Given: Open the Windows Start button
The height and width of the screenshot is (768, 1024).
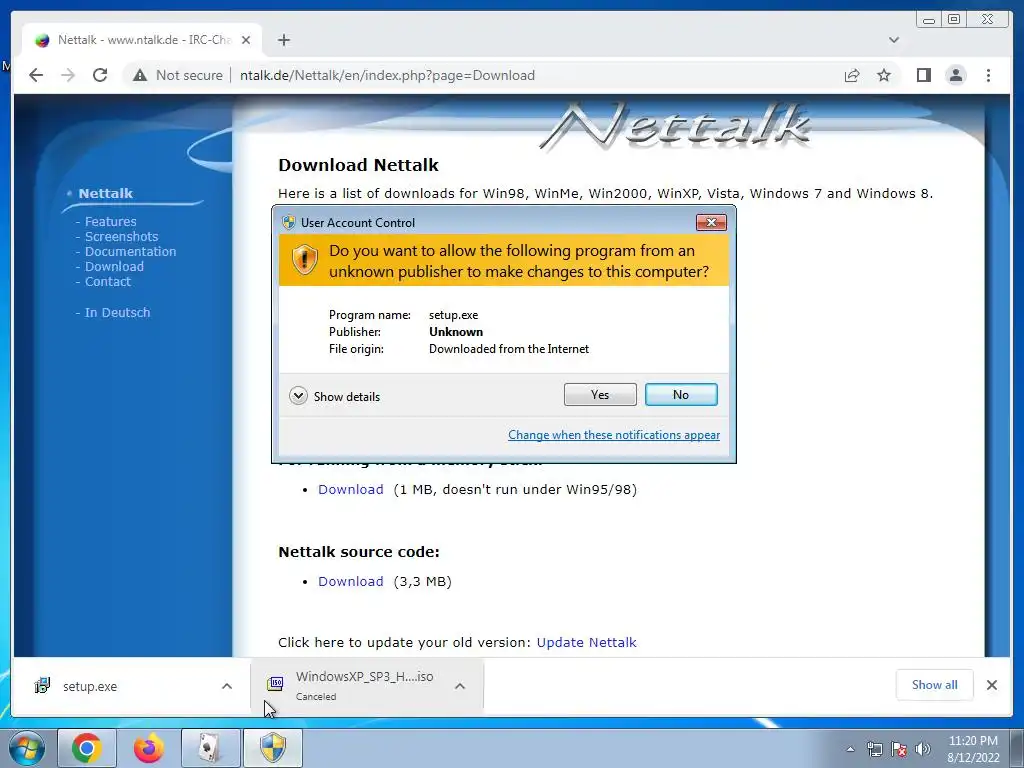Looking at the screenshot, I should pyautogui.click(x=25, y=748).
